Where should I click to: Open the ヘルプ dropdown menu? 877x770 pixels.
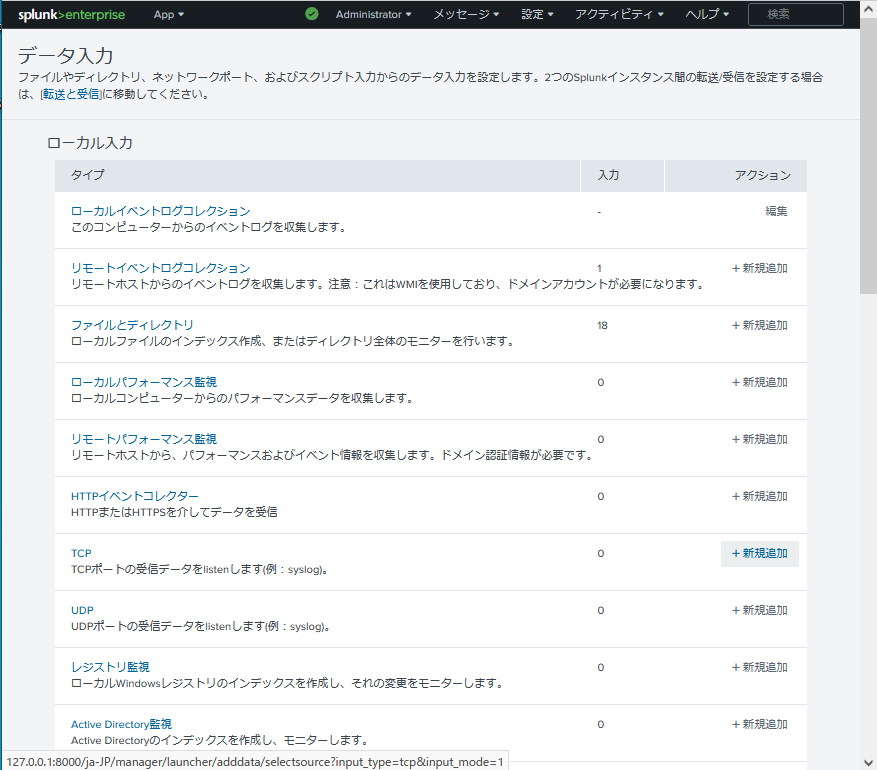pyautogui.click(x=707, y=15)
